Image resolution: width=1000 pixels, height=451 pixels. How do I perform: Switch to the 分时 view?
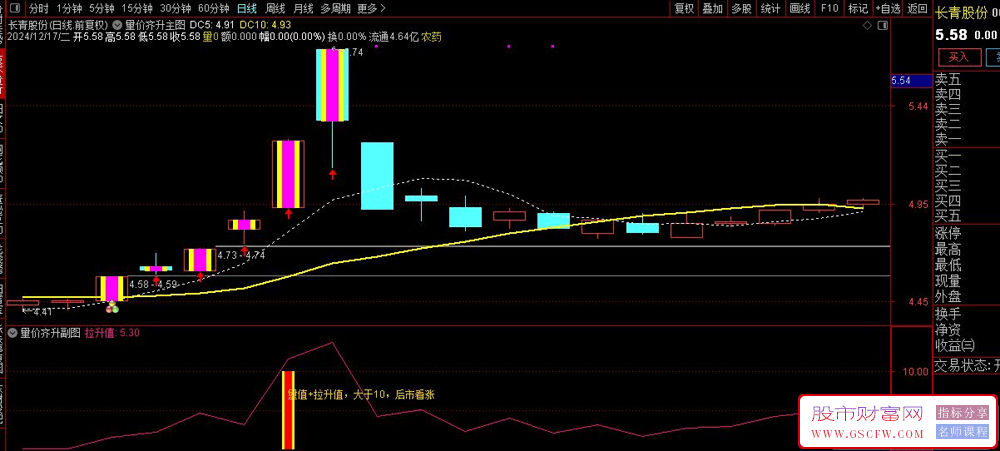(x=40, y=9)
